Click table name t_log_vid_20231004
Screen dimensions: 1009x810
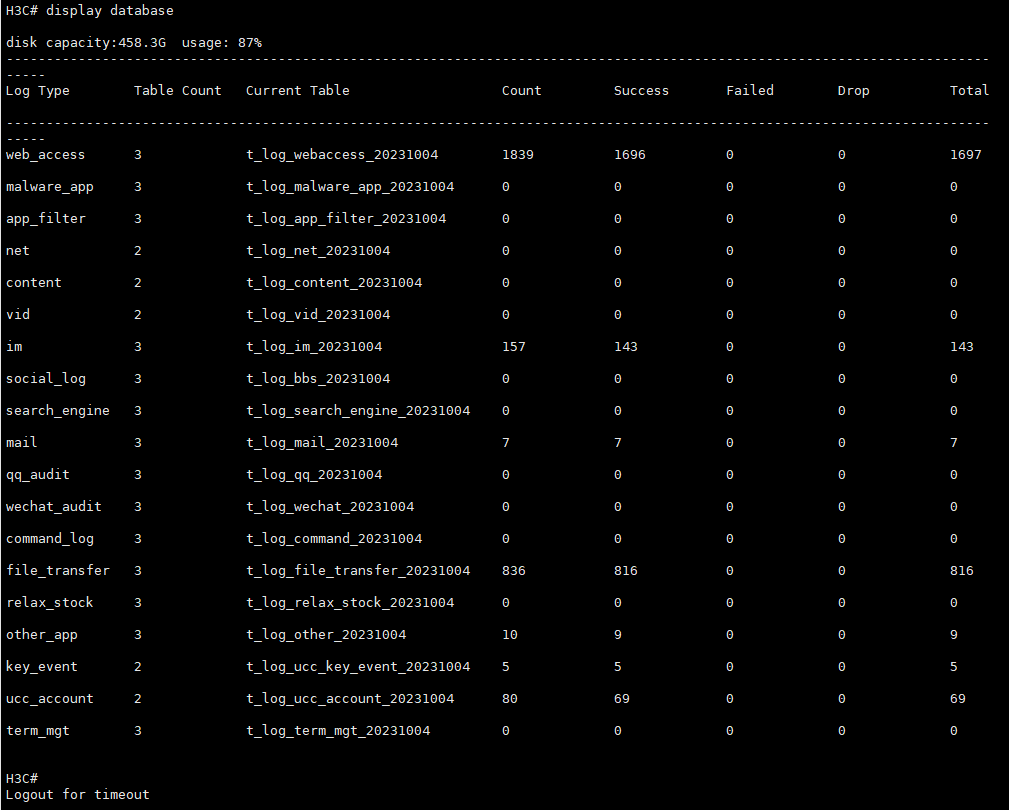[318, 315]
